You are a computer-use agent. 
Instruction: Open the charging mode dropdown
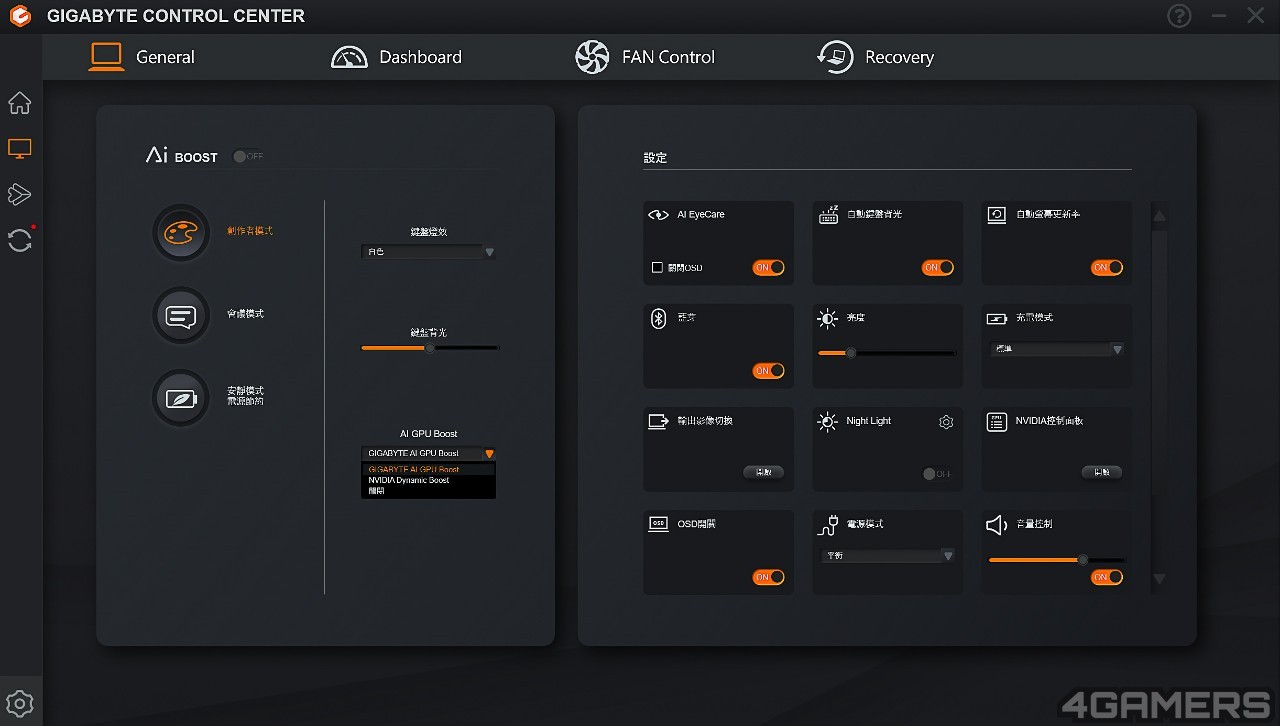[x=1057, y=350]
